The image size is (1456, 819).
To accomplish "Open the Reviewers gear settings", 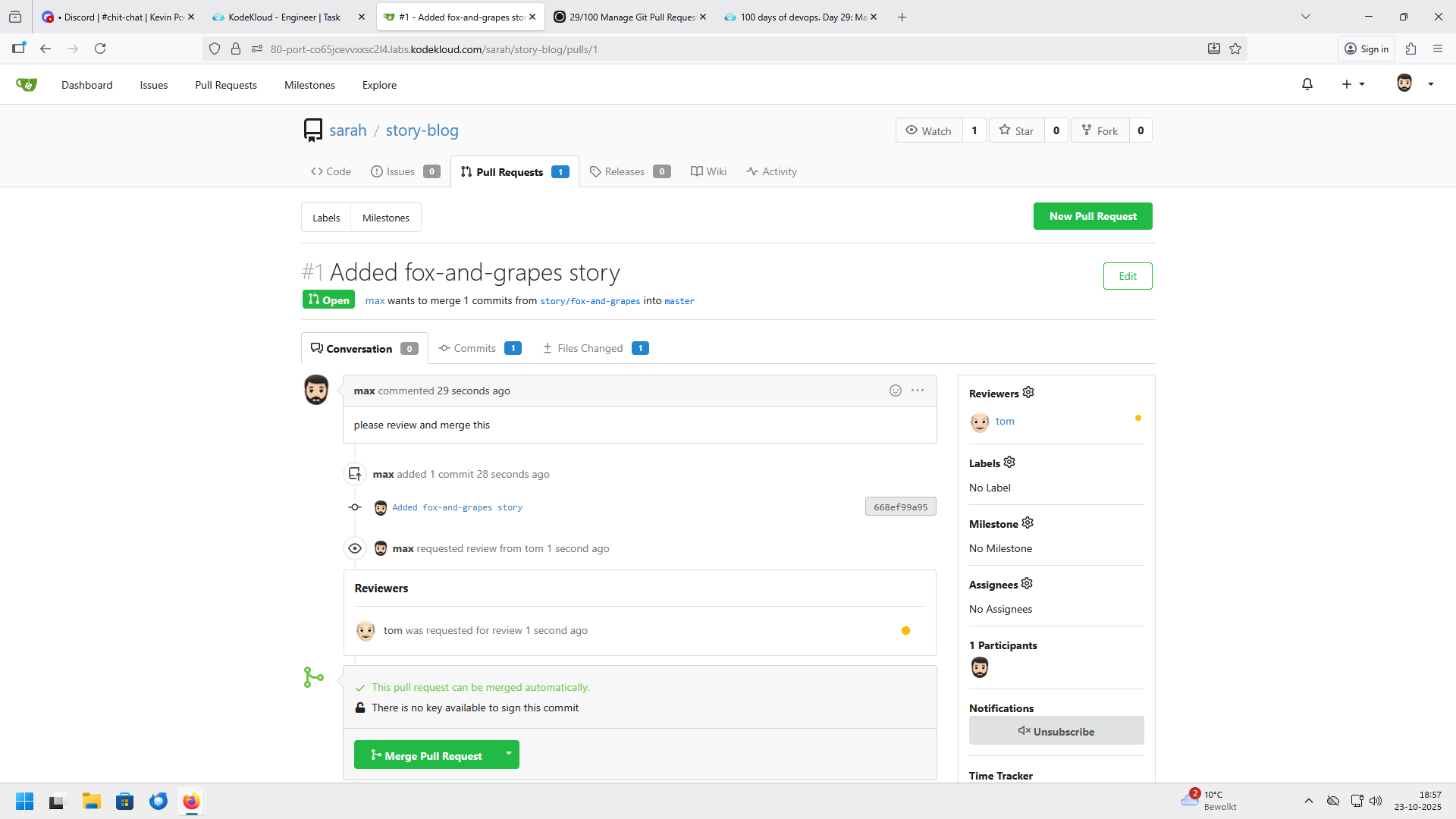I will tap(1028, 393).
